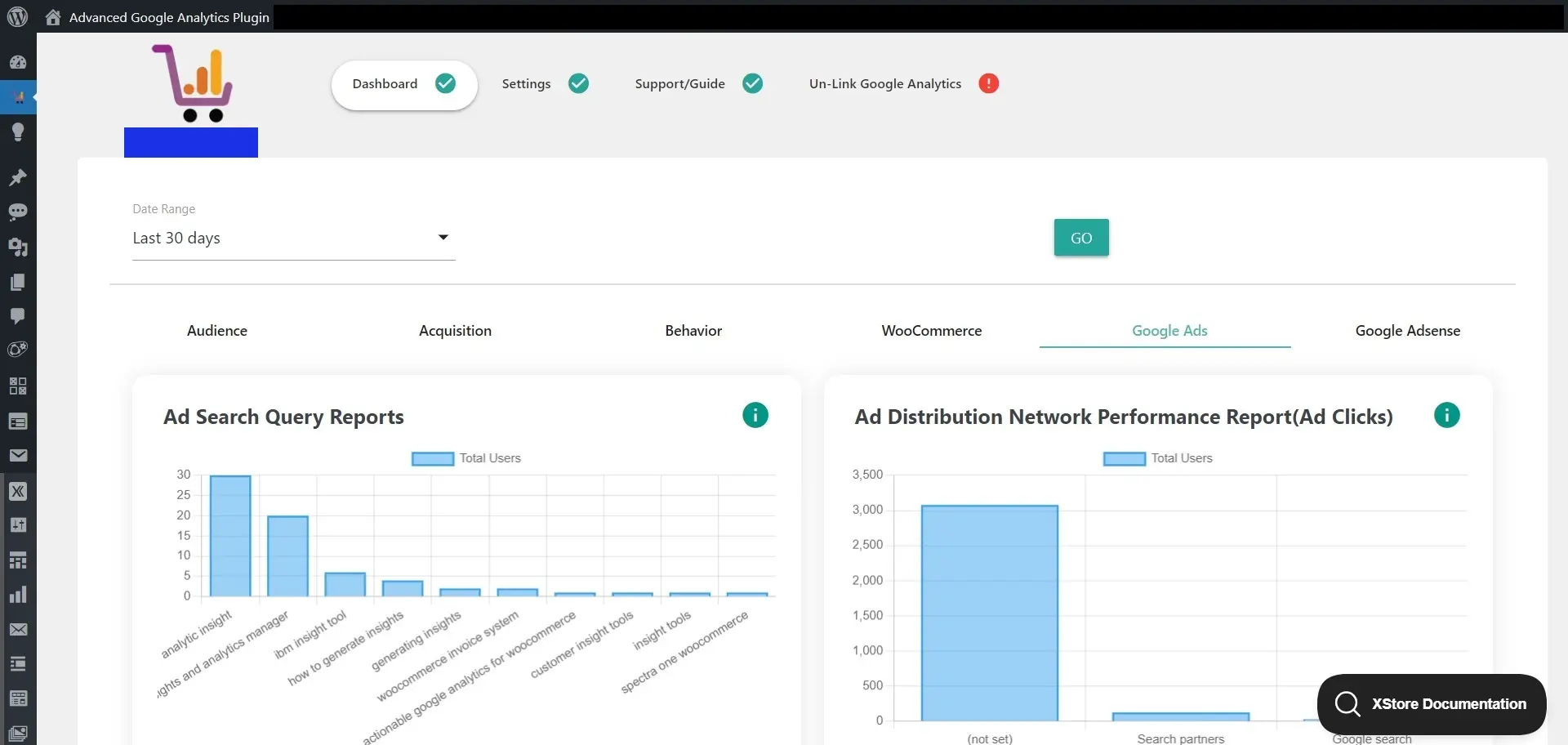Select the analytics cart icon in sidebar
1568x745 pixels.
coord(18,97)
